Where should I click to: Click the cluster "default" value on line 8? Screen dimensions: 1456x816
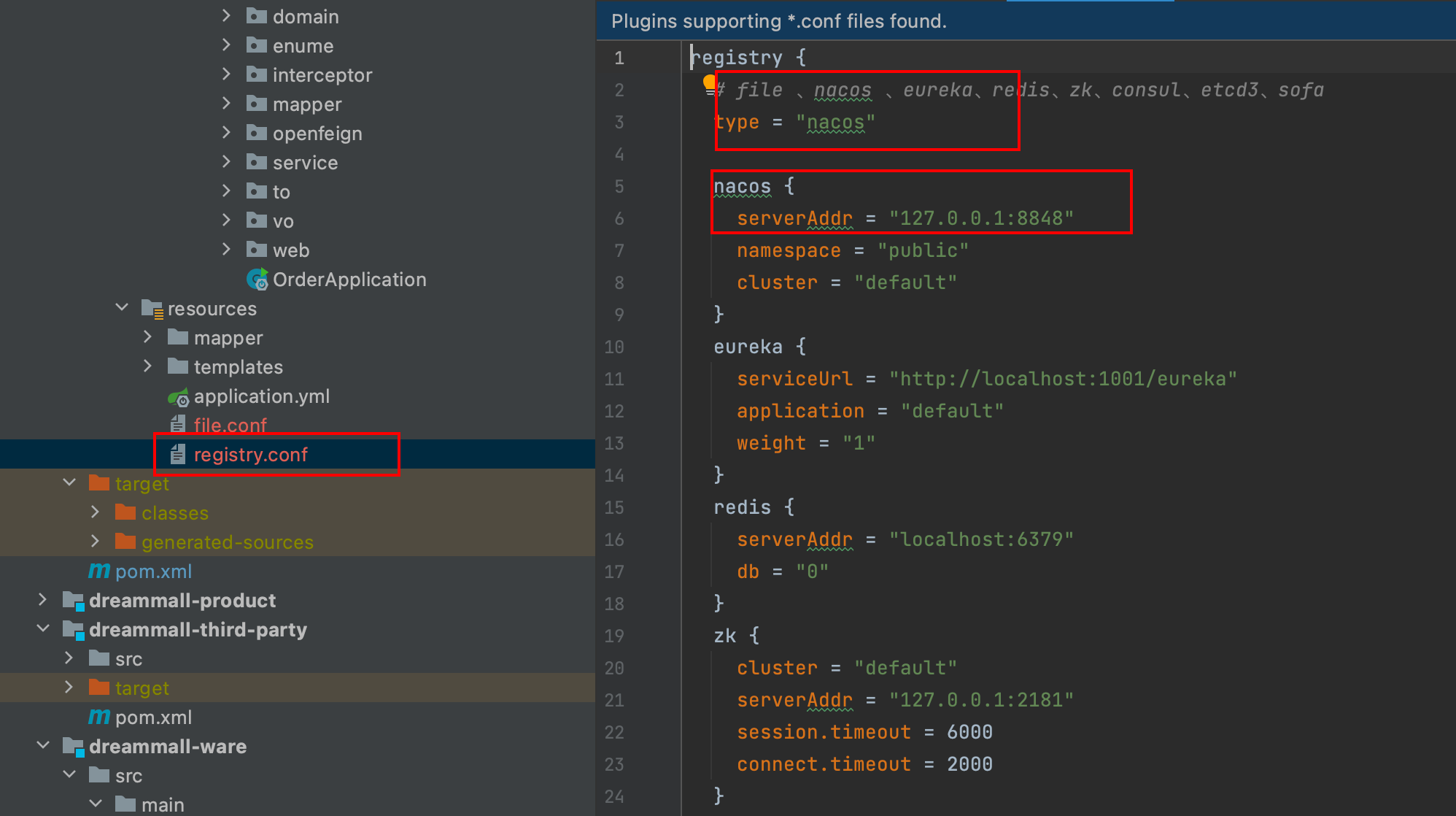[905, 282]
